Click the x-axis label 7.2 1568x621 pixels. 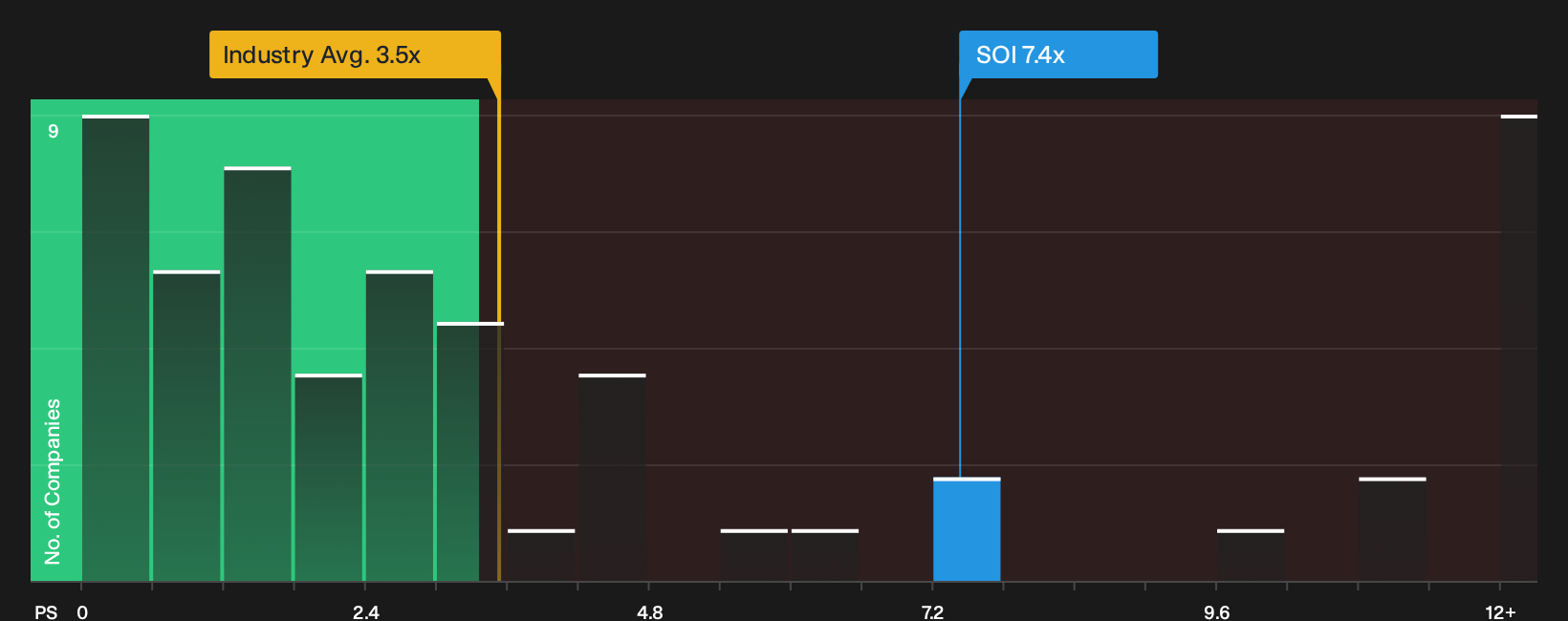932,611
